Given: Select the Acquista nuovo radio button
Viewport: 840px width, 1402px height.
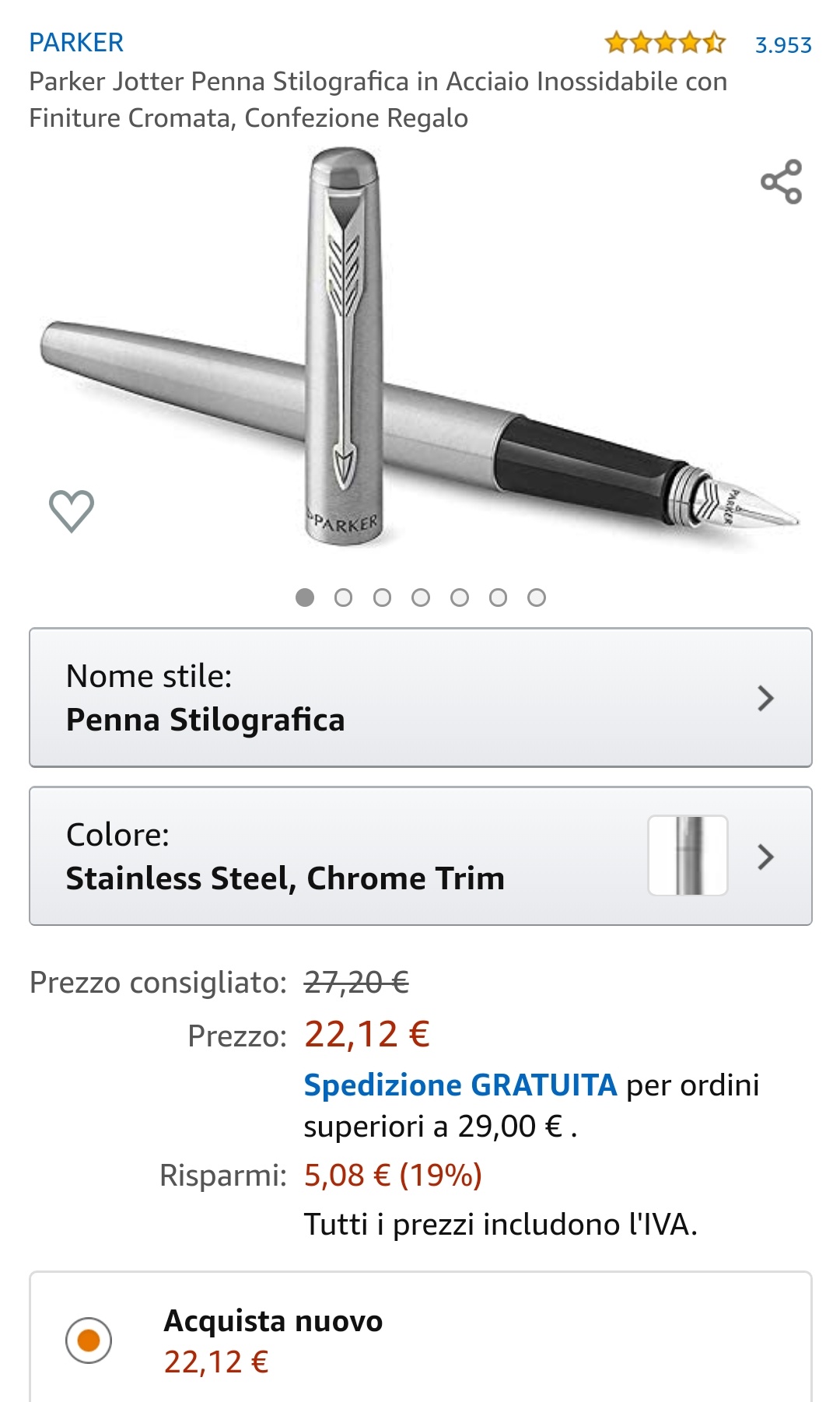Looking at the screenshot, I should (89, 1340).
